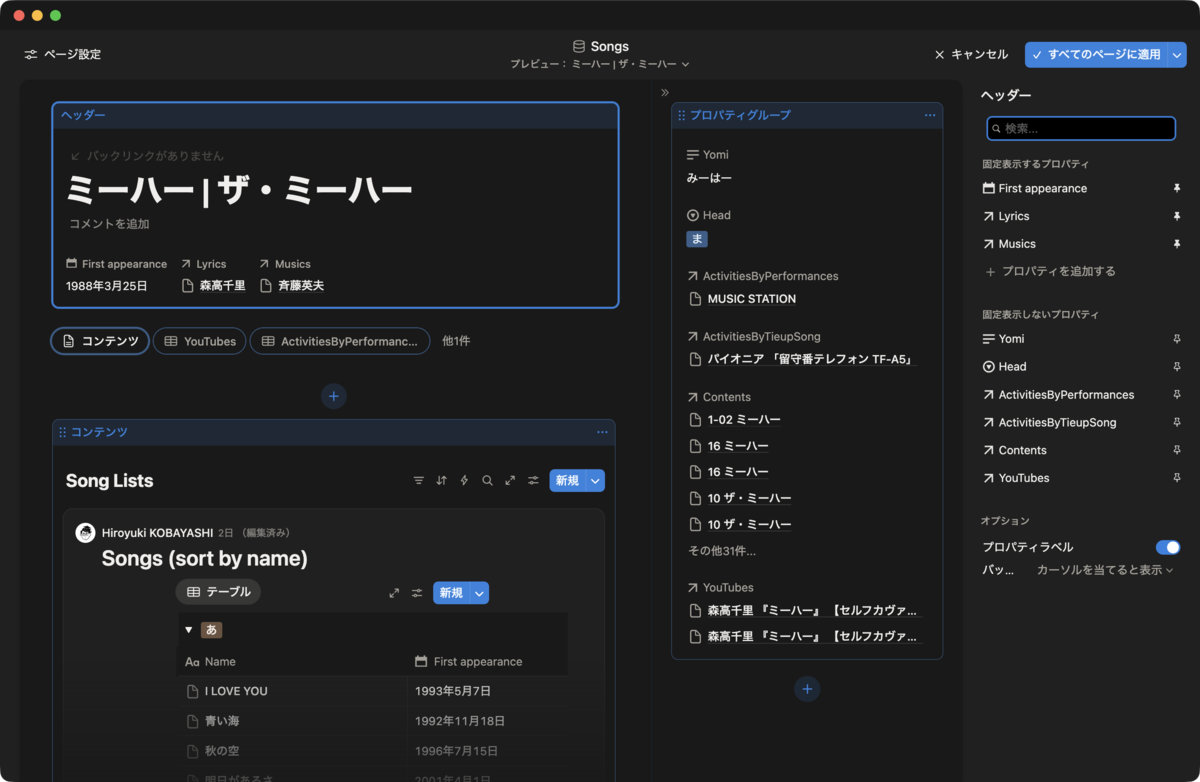Click the 1993年5月7日 date cell
The image size is (1200, 782).
(453, 691)
